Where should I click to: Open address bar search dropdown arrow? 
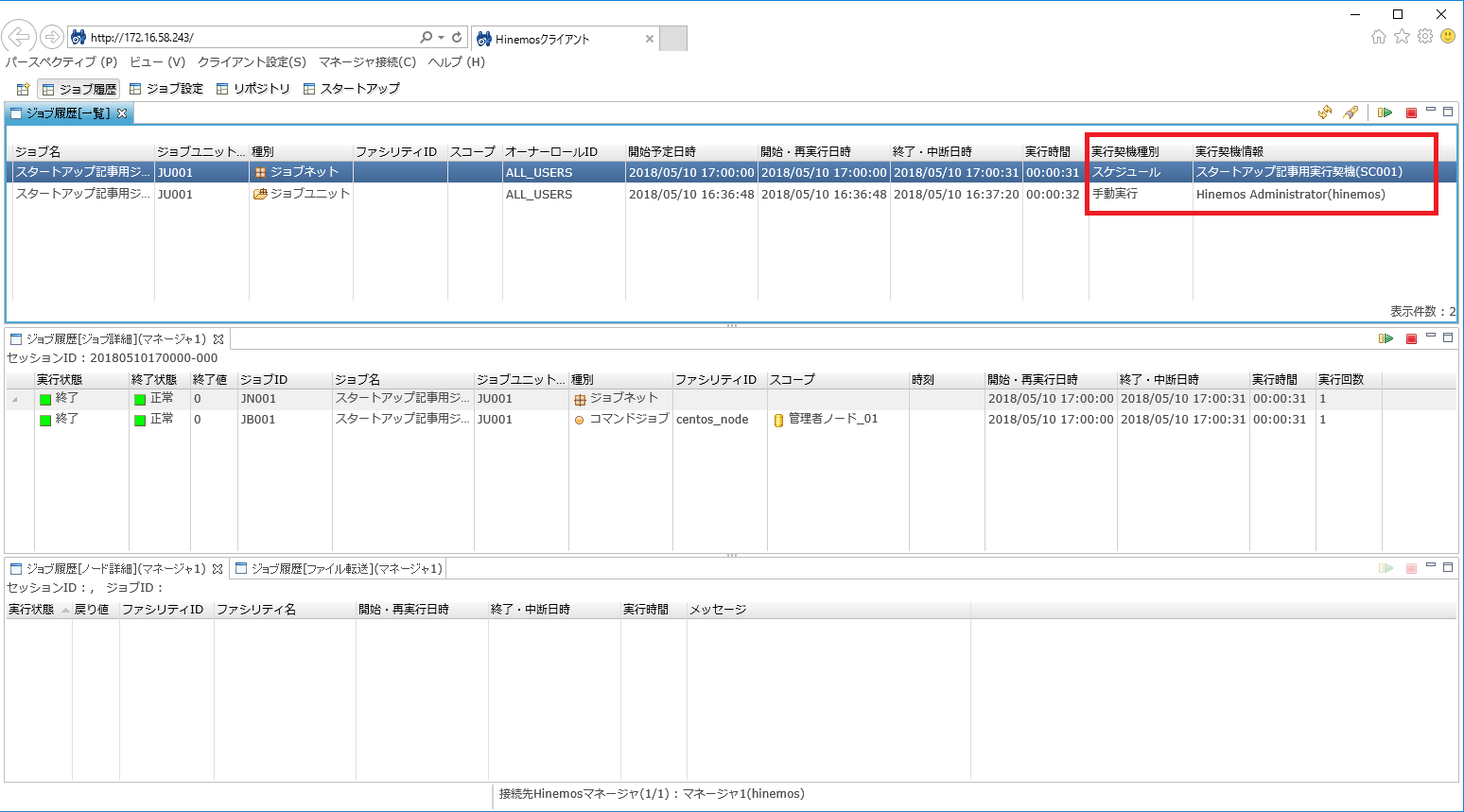tap(441, 38)
